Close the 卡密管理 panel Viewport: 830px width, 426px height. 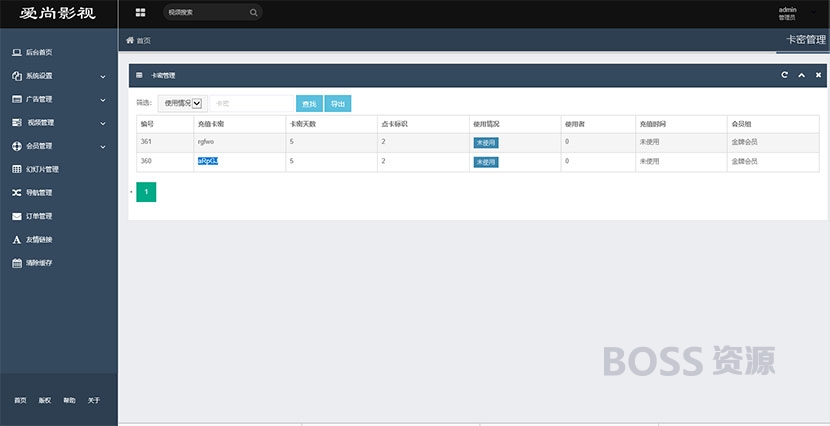click(818, 75)
